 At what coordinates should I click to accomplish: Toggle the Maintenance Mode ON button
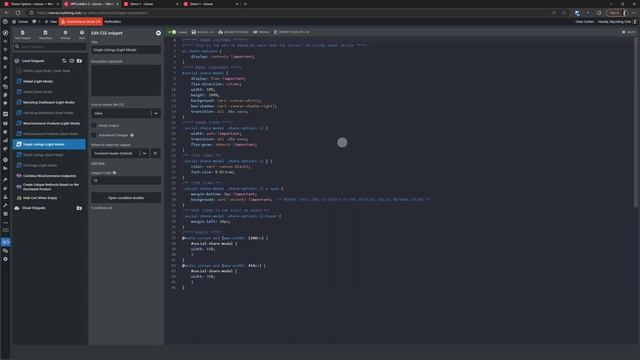(x=81, y=22)
